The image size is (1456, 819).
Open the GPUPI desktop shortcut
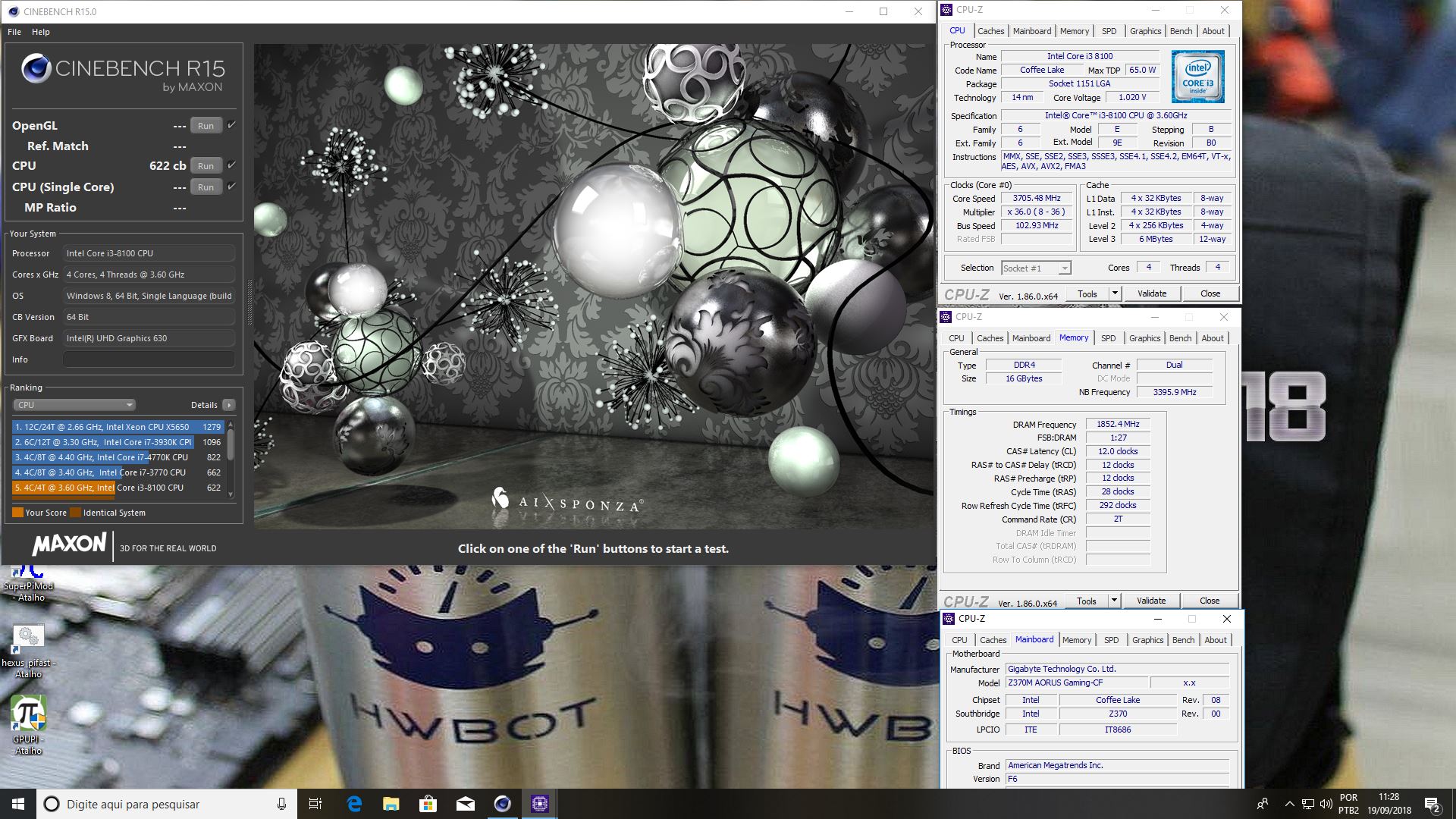29,726
